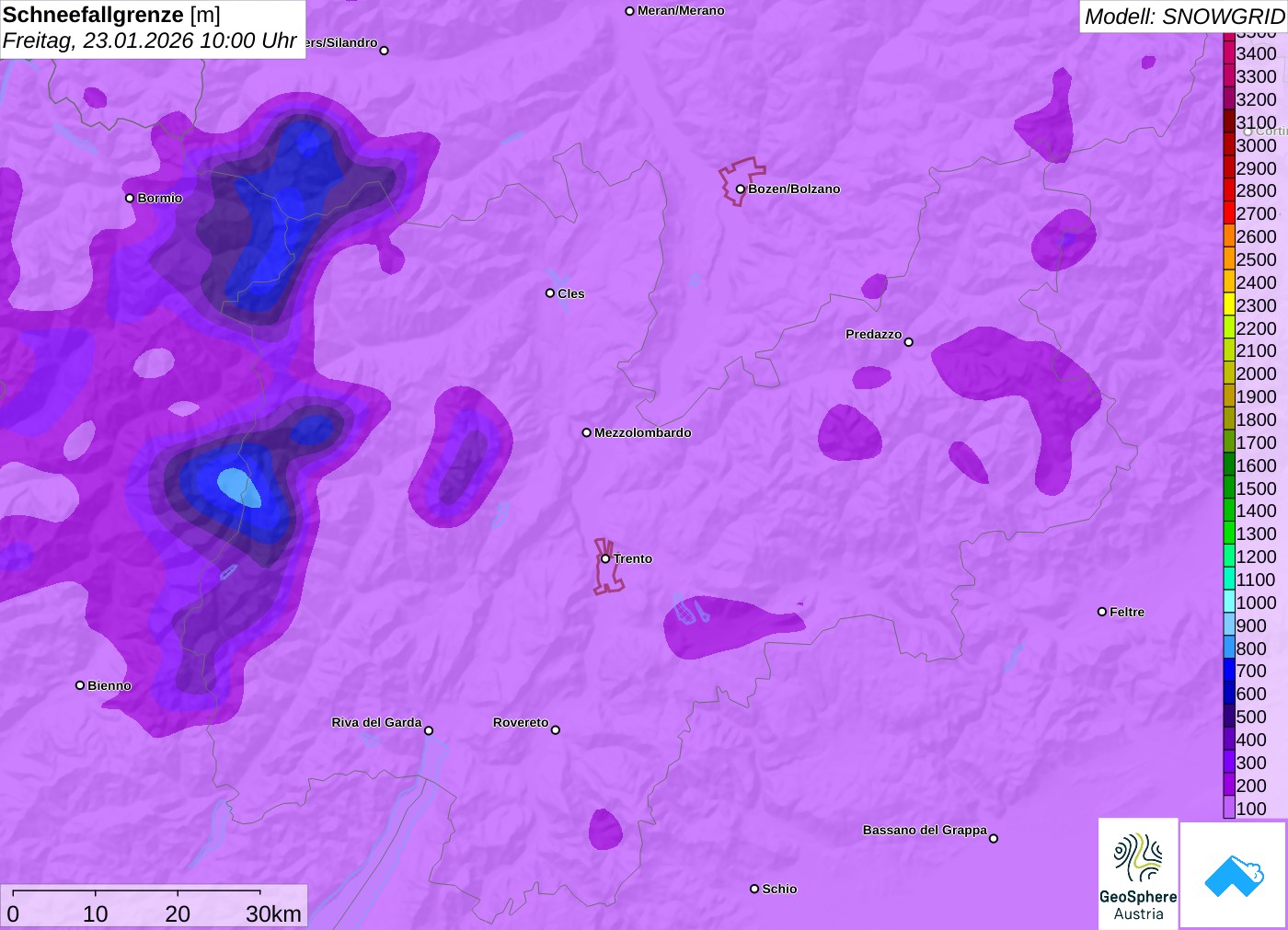
Task: Click the 500 legend value
Action: [1251, 717]
